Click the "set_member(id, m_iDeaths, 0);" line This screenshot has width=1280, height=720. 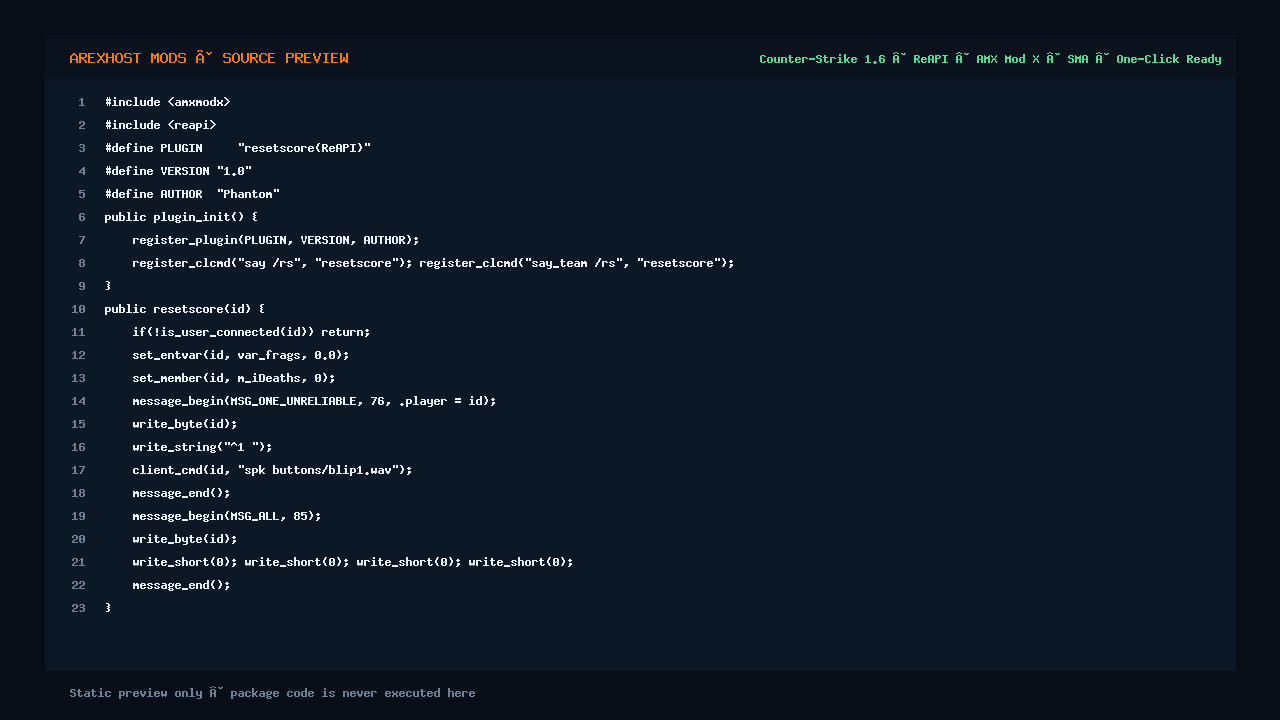[x=234, y=378]
